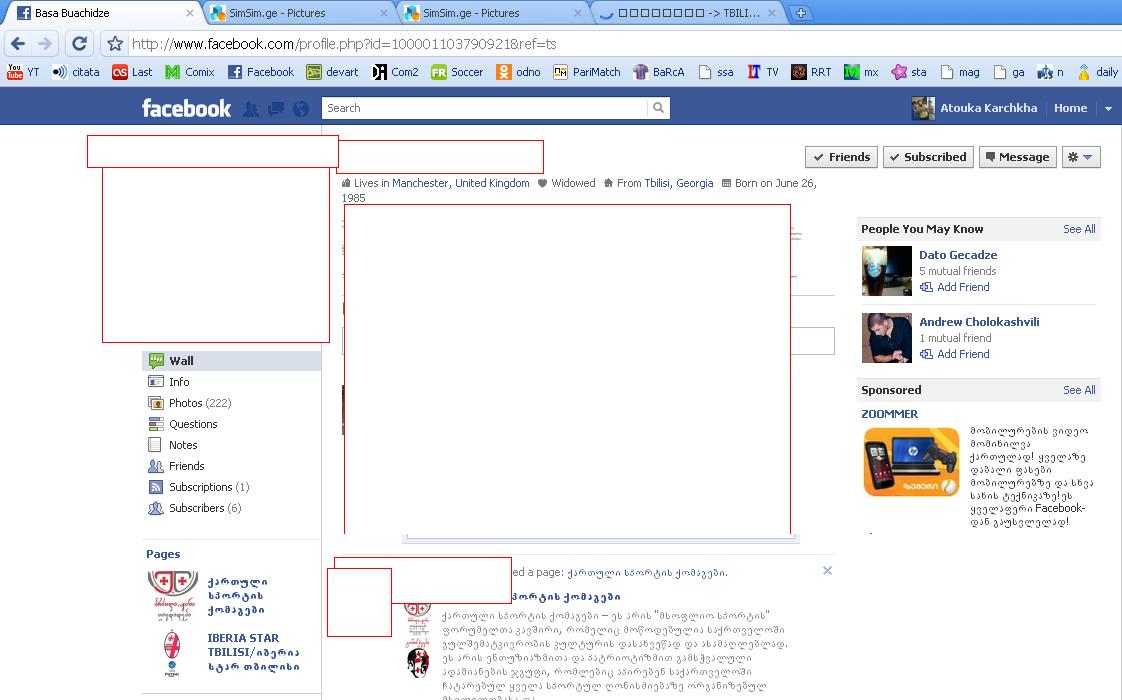Expand the account menu arrow beside Home
This screenshot has width=1122, height=700.
(x=1108, y=109)
